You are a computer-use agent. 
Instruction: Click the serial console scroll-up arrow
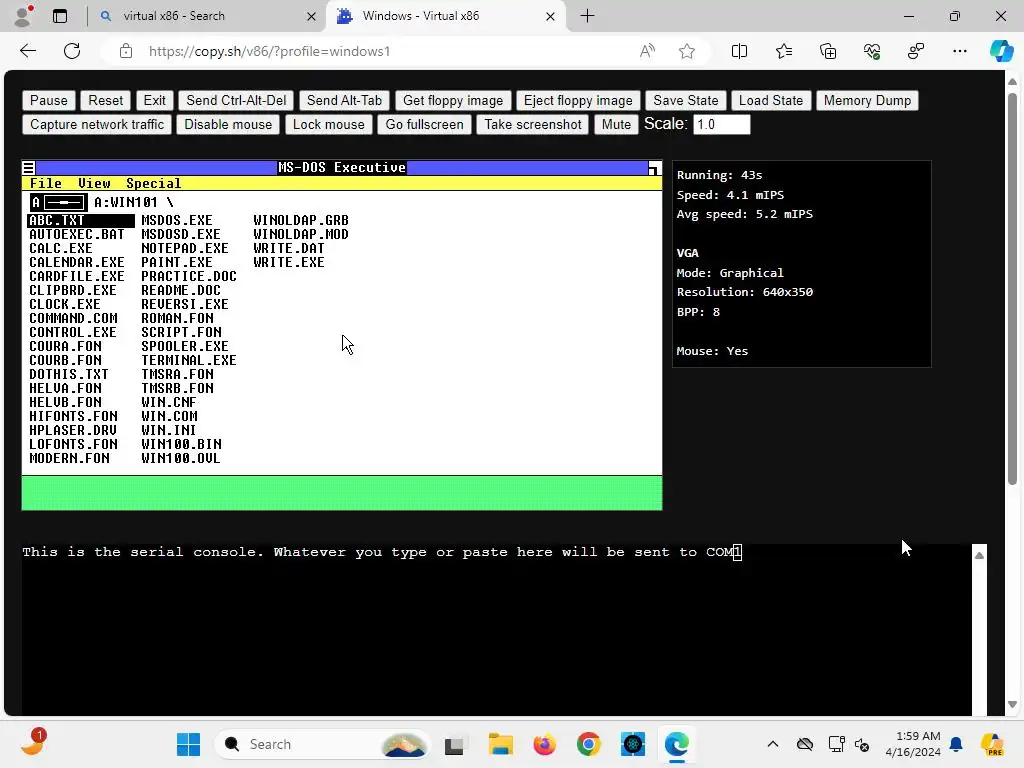[x=979, y=555]
